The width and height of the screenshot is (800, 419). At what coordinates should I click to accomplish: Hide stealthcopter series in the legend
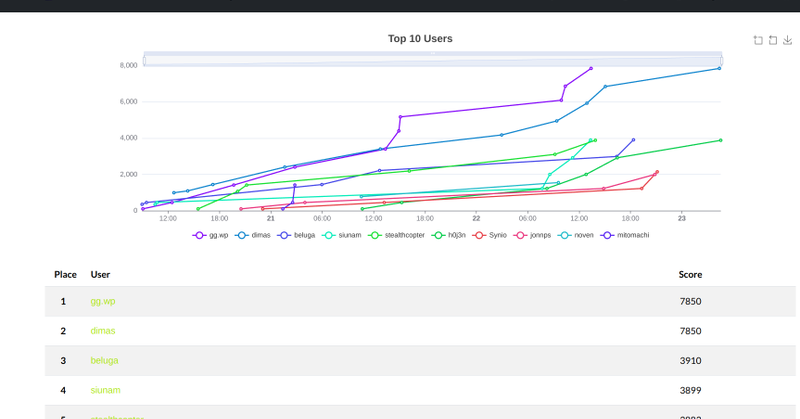click(x=396, y=235)
